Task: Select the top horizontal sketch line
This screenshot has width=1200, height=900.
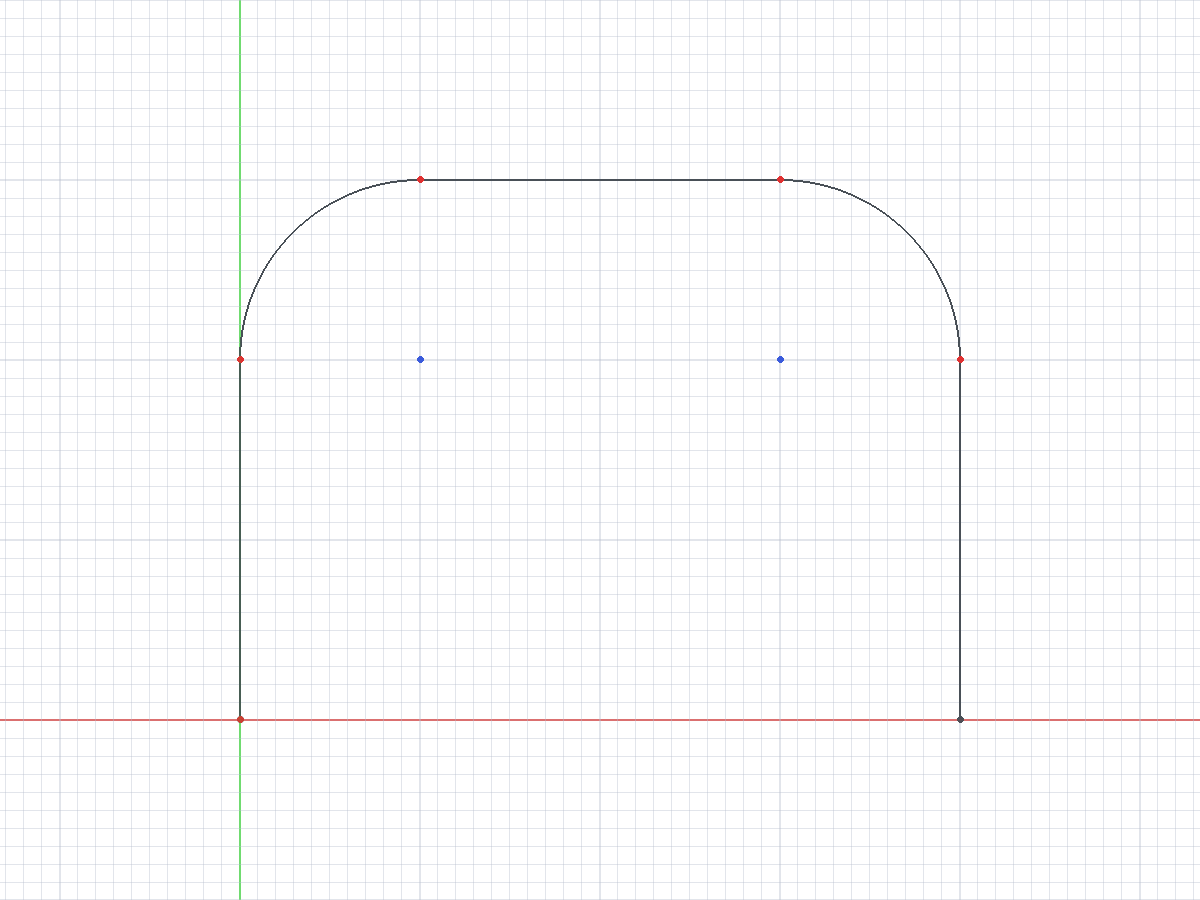Action: [x=600, y=180]
